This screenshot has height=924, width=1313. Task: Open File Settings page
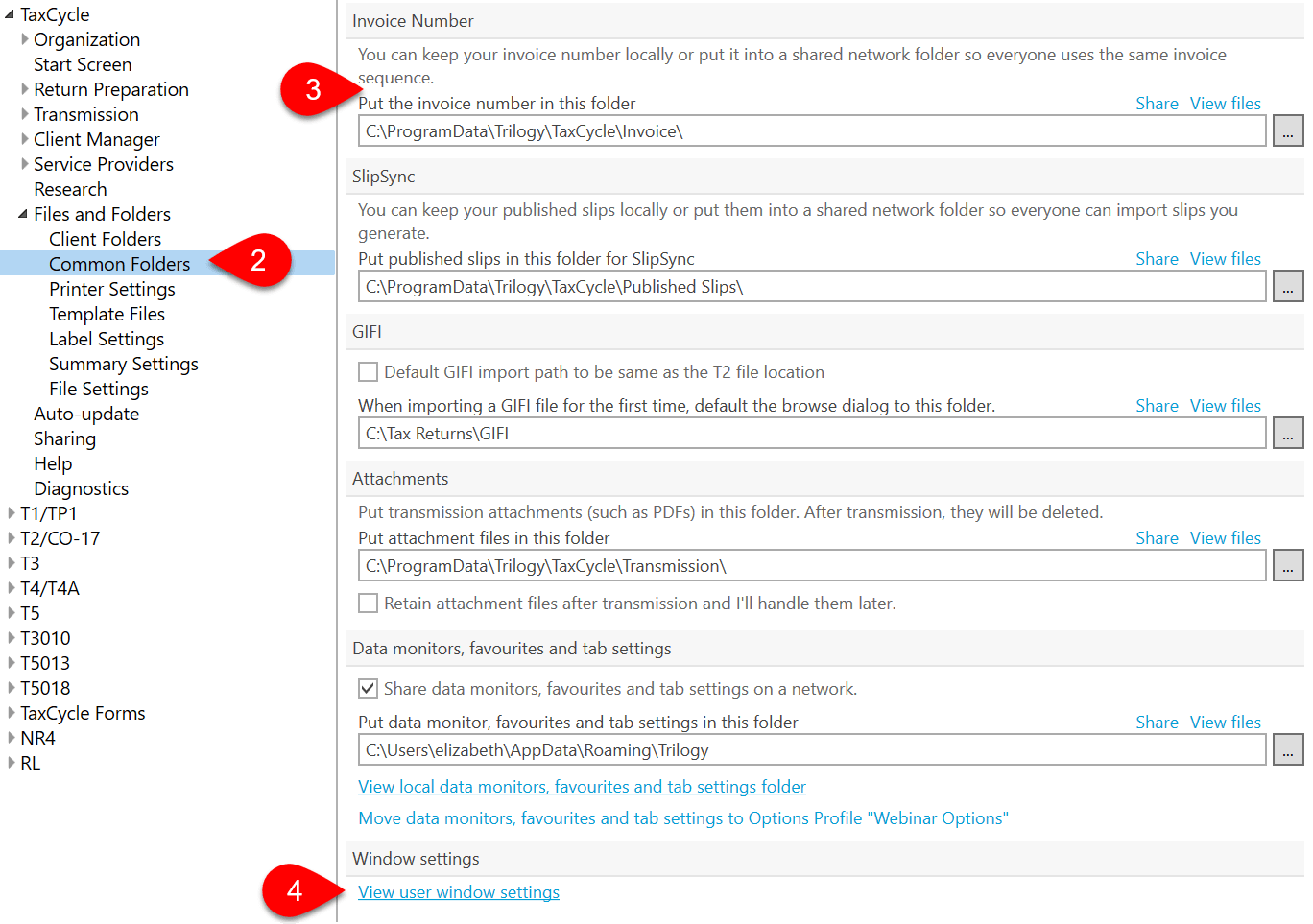pyautogui.click(x=99, y=389)
